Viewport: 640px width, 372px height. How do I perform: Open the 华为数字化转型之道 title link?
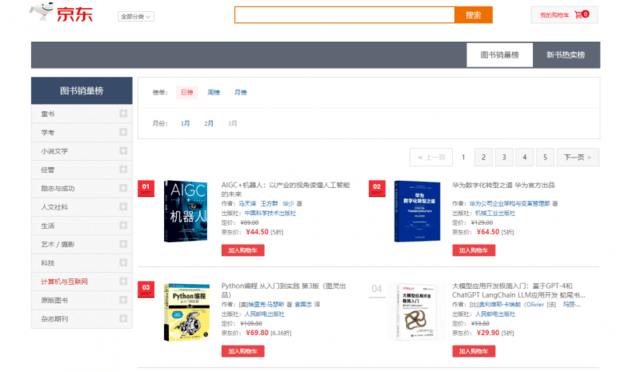pyautogui.click(x=503, y=185)
